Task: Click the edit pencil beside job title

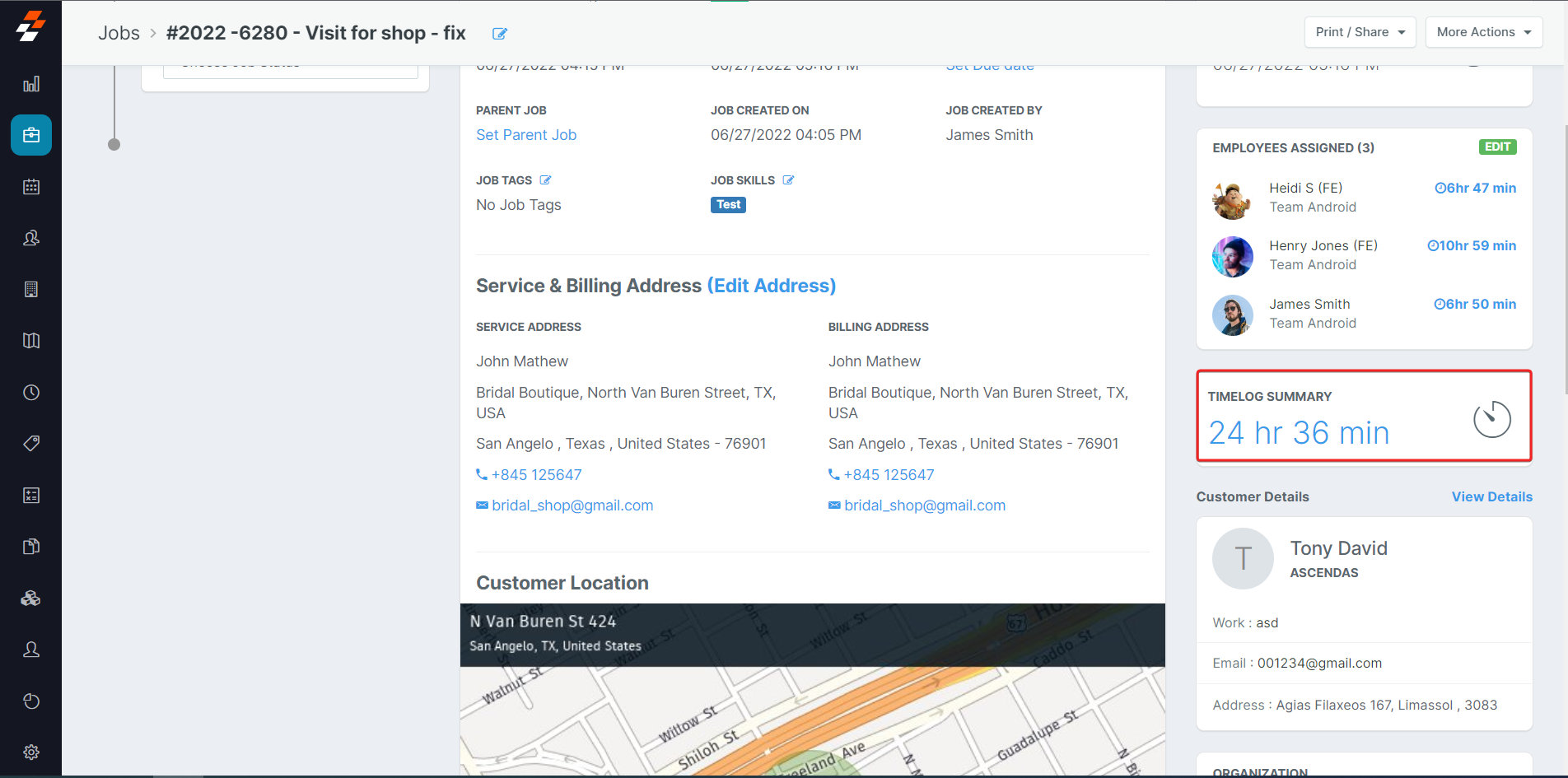Action: tap(499, 34)
